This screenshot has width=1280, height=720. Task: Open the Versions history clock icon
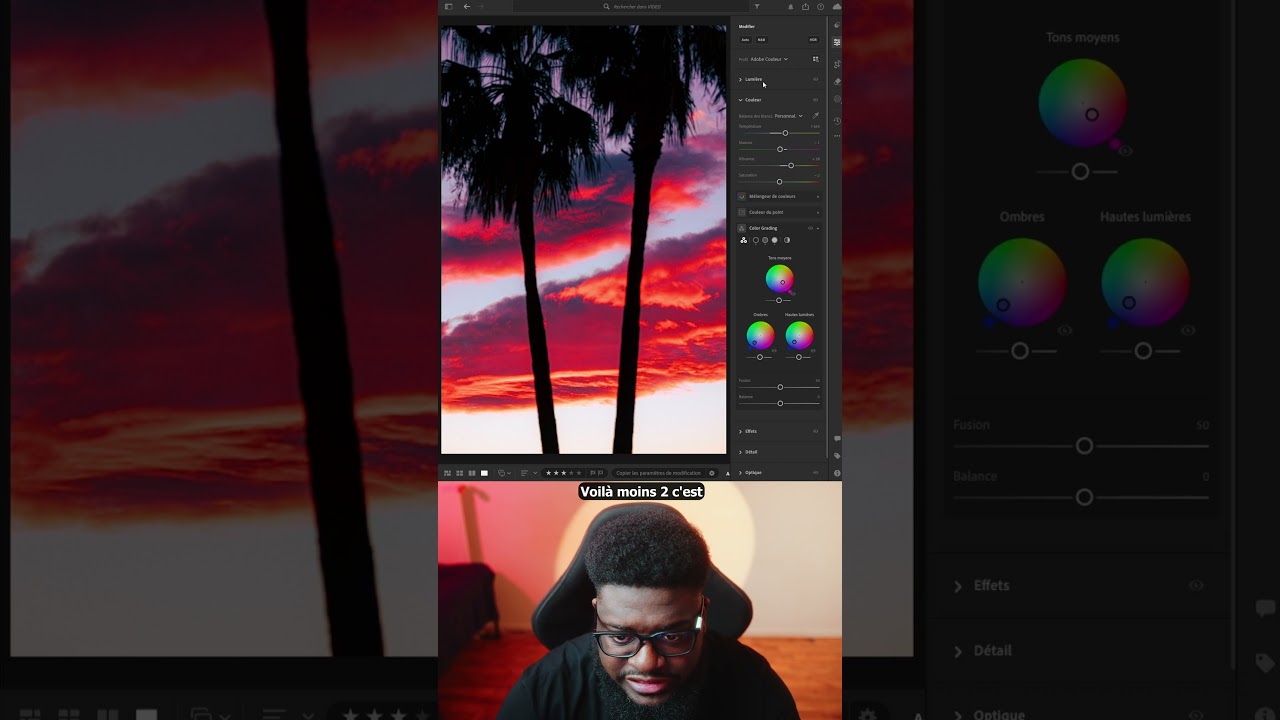click(x=837, y=121)
